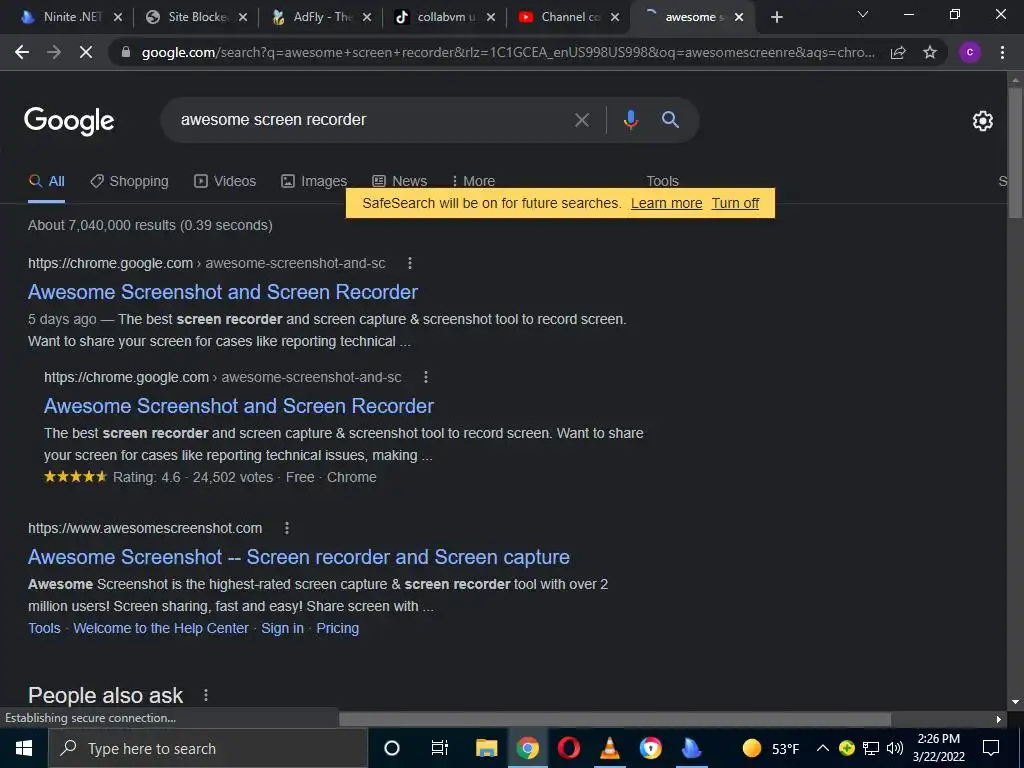This screenshot has width=1024, height=768.
Task: Launch VLC media player from taskbar
Action: click(609, 748)
